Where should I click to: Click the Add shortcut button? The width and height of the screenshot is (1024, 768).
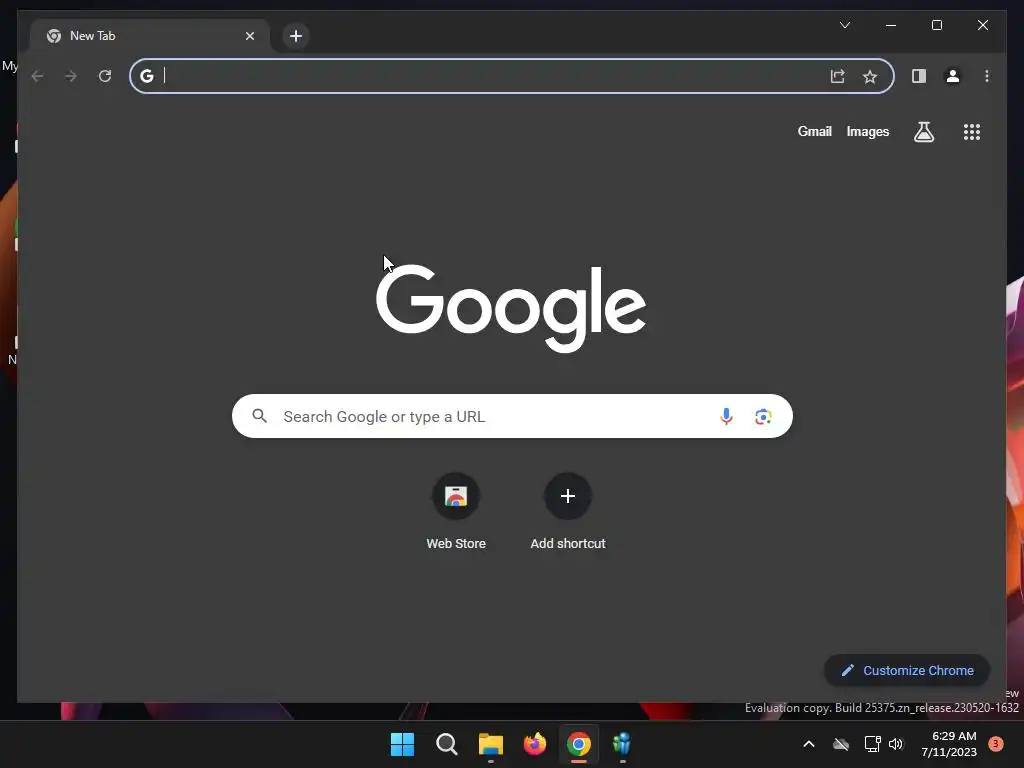tap(568, 512)
